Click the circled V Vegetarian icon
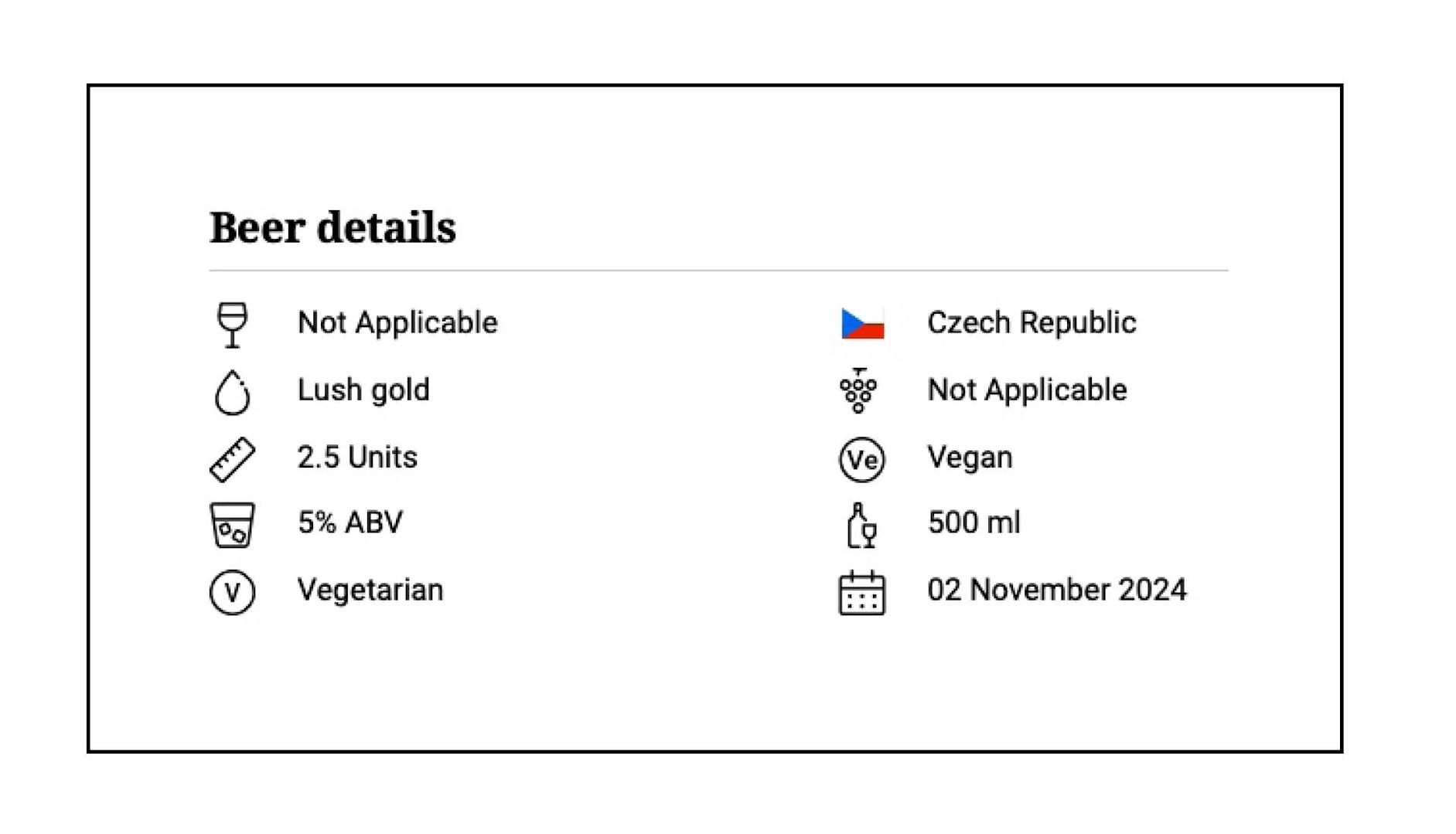The height and width of the screenshot is (834, 1456). click(x=232, y=591)
